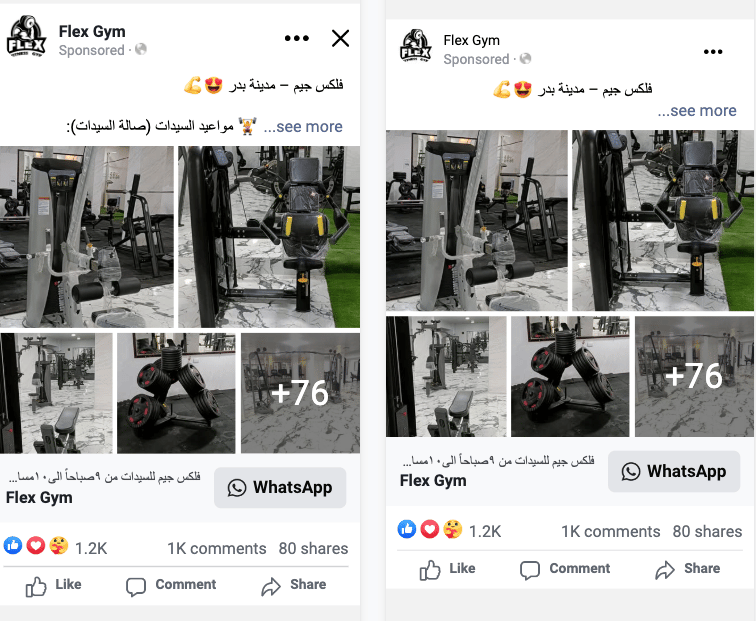Share the right Flex Gym post

[688, 569]
